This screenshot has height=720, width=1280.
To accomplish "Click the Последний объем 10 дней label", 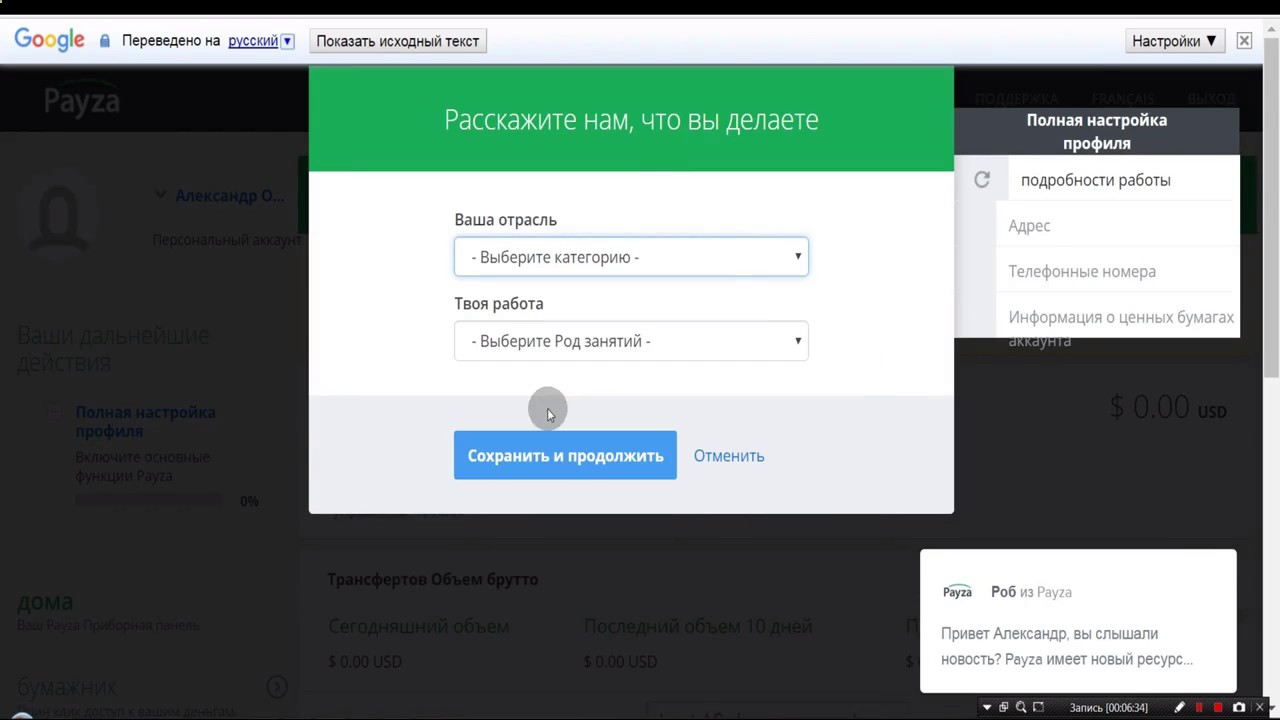I will [x=698, y=626].
